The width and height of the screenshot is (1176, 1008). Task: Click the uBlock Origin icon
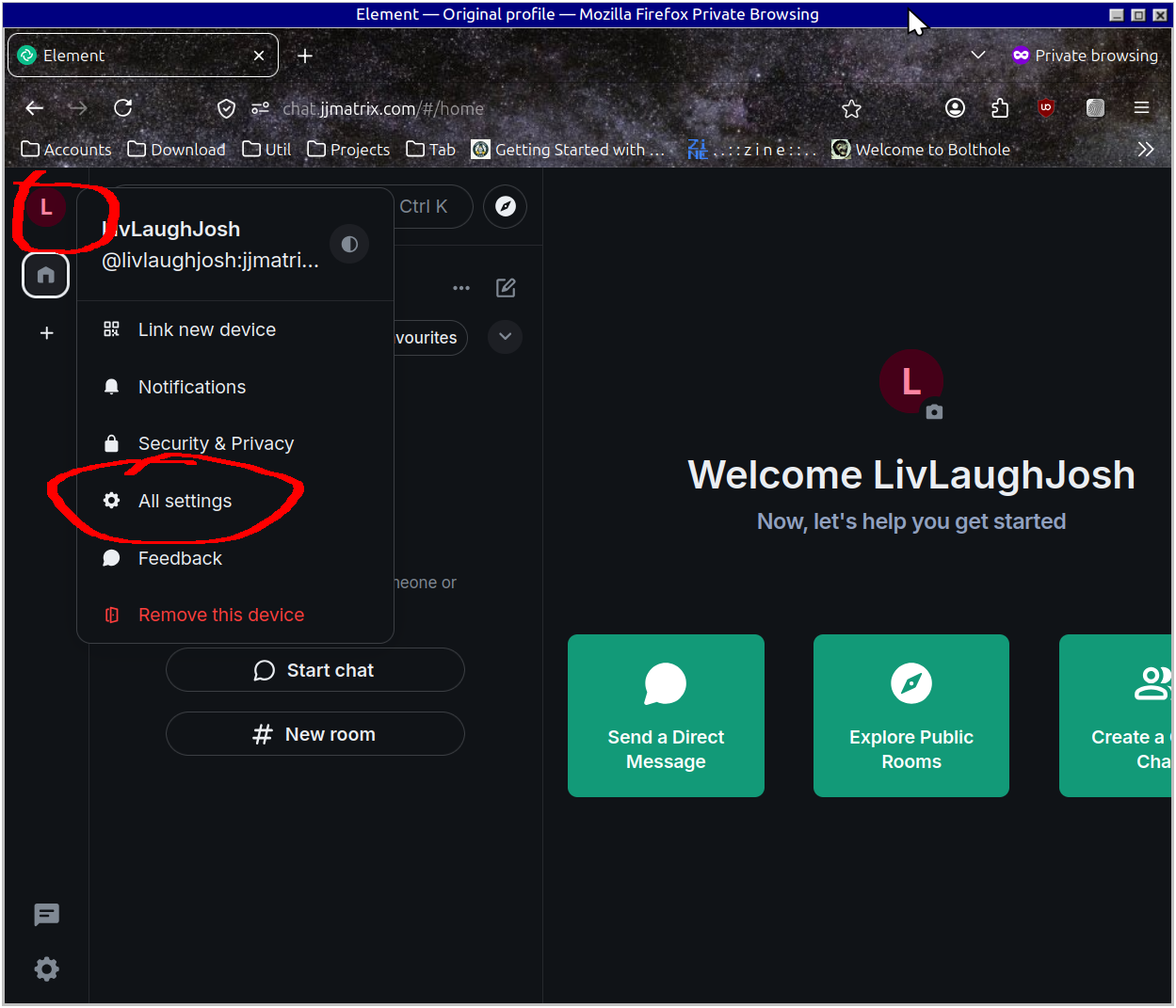(x=1046, y=108)
